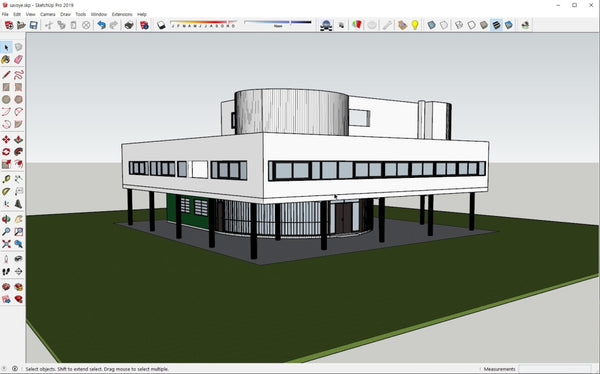Pick the Make Component tool
Screen dimensions: 600x374
tap(18, 47)
